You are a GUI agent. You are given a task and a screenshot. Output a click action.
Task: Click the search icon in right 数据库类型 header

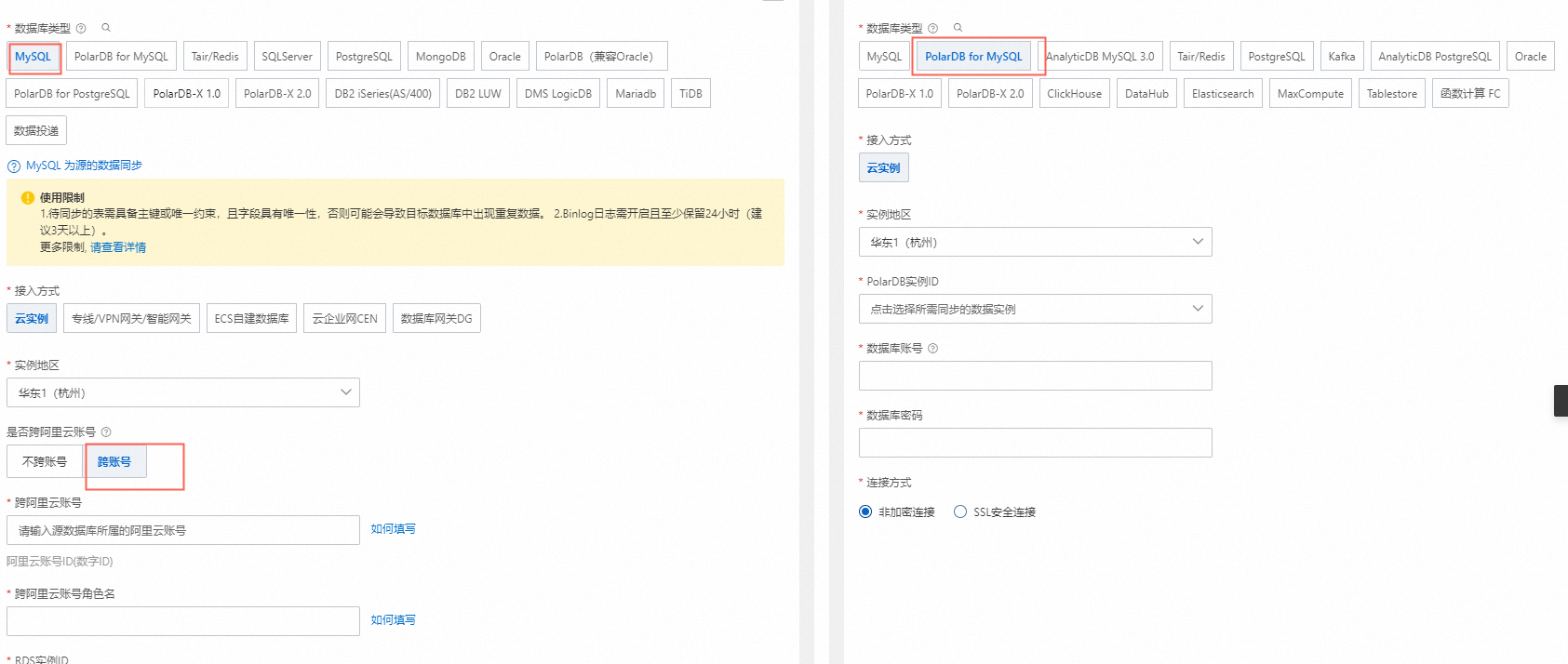(x=958, y=28)
